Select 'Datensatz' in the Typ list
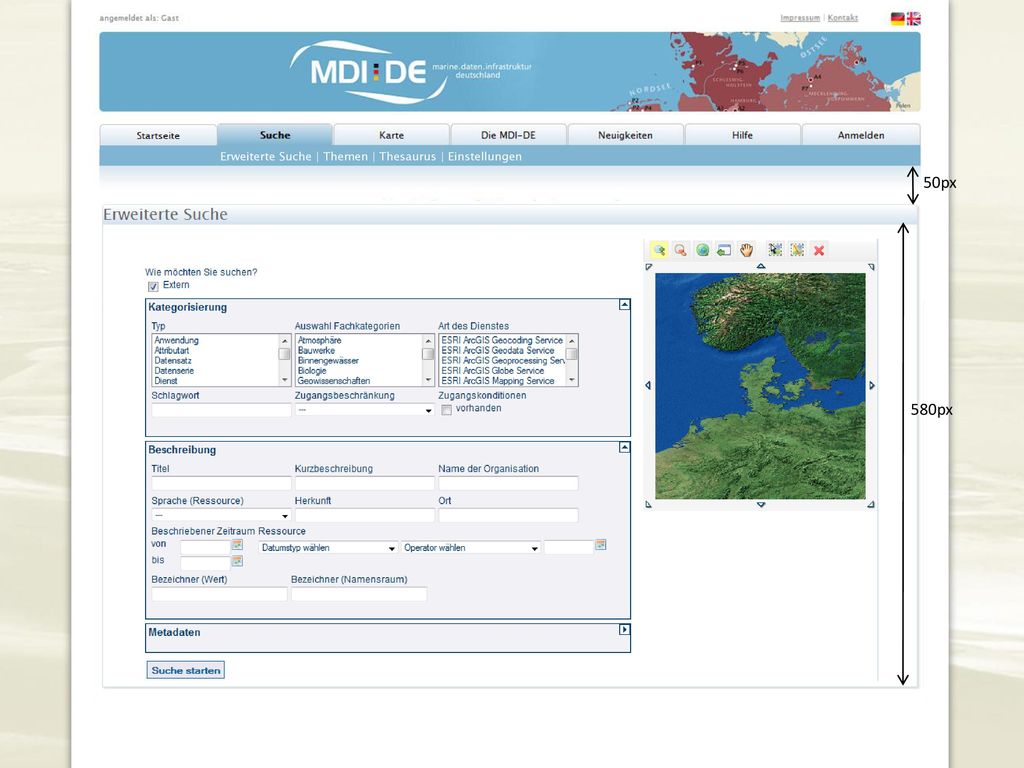Screen dimensions: 1024x768 (173, 360)
